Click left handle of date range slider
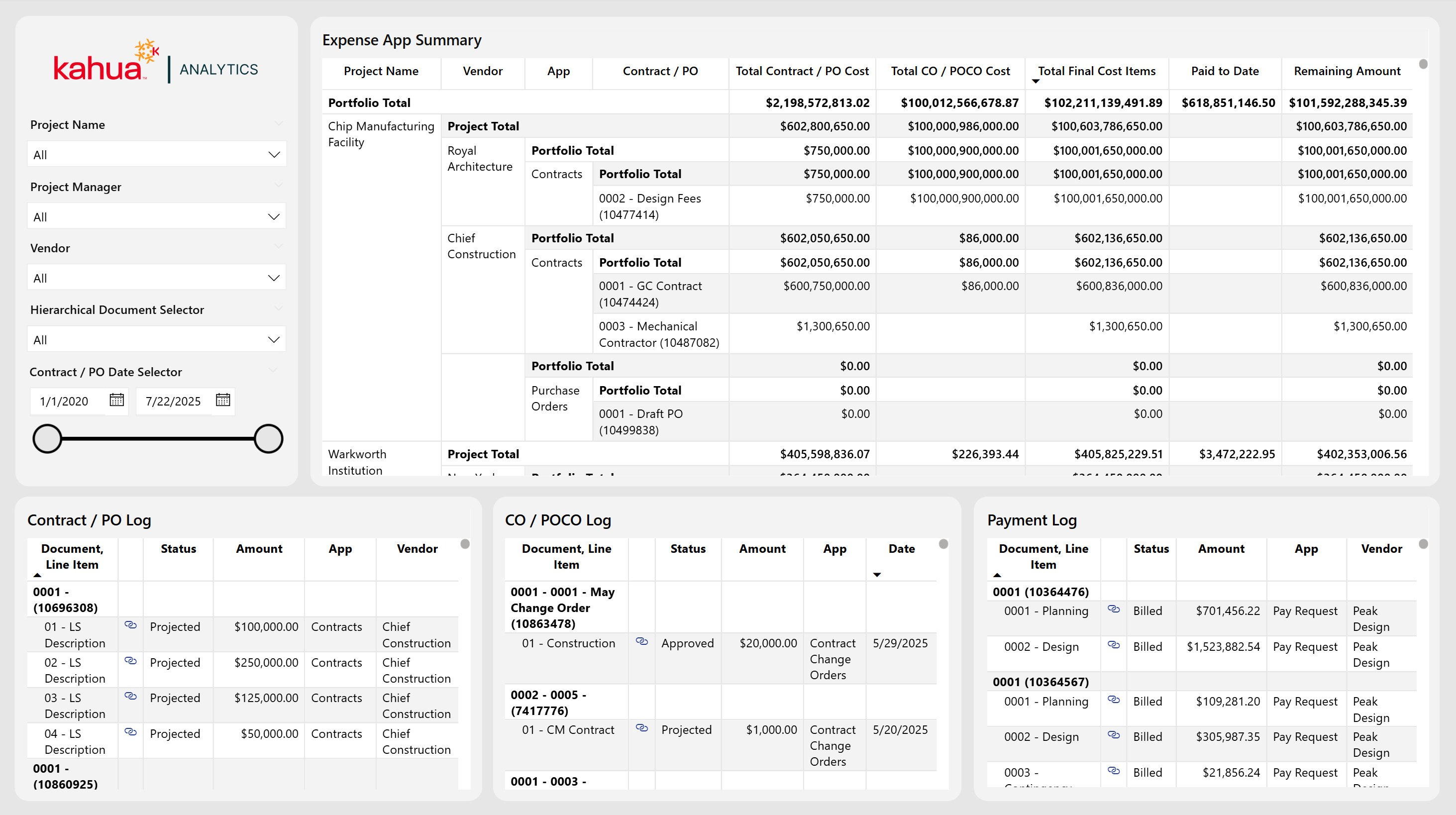Viewport: 1456px width, 815px height. click(47, 438)
